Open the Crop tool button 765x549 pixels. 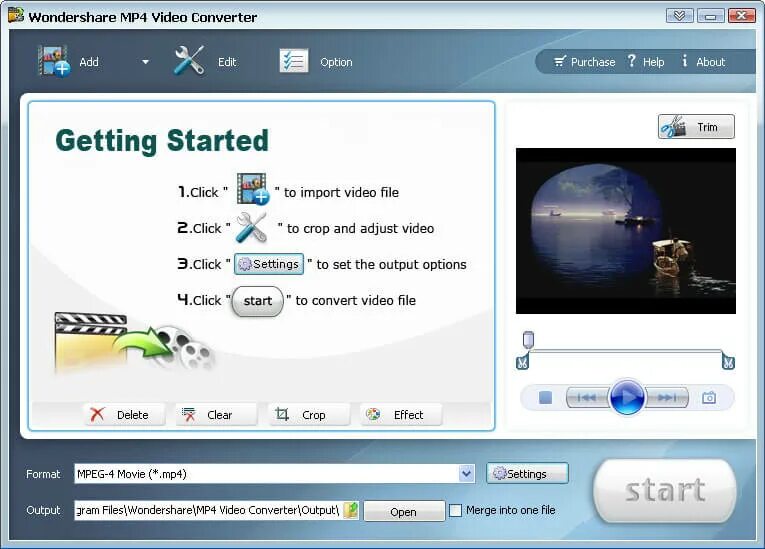coord(308,415)
